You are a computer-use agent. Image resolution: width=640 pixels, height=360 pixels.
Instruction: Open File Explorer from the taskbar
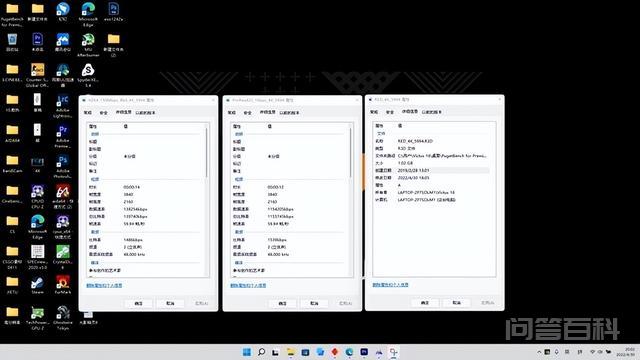[291, 352]
